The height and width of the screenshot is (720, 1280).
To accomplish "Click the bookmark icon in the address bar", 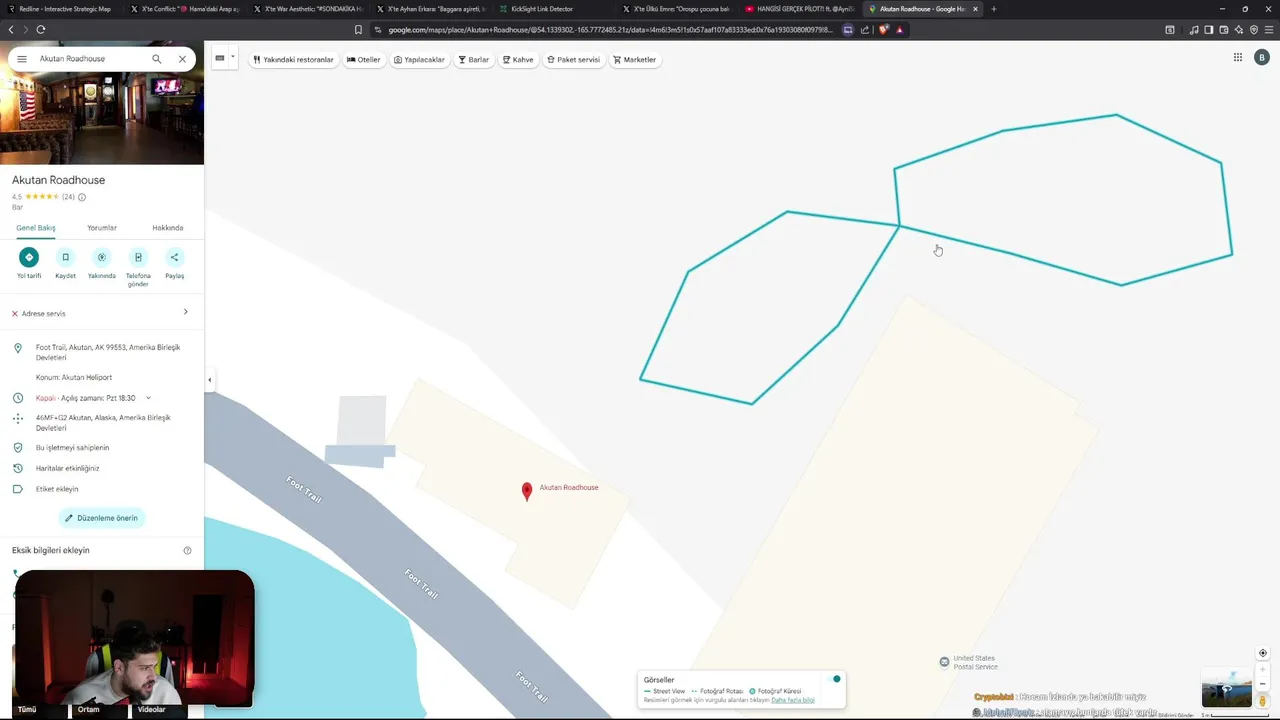I will click(359, 29).
